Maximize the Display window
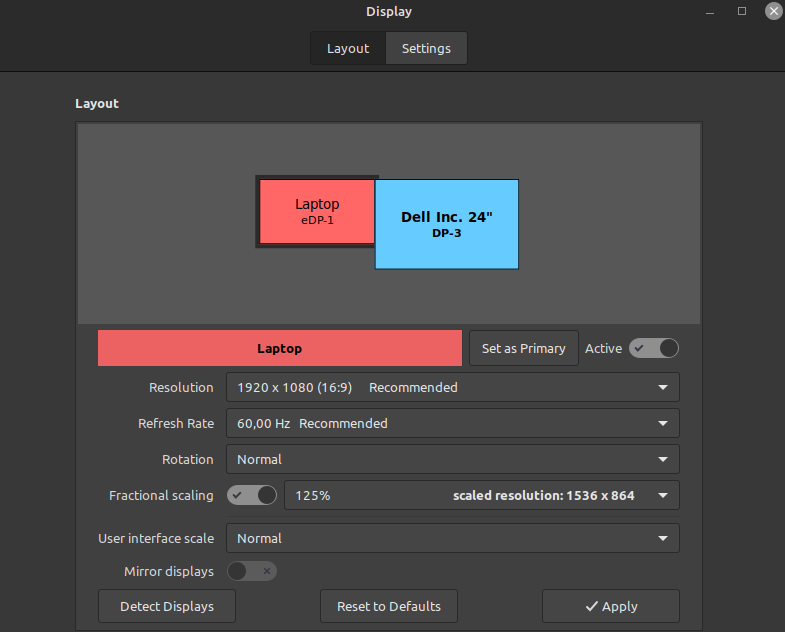785x632 pixels. [742, 11]
